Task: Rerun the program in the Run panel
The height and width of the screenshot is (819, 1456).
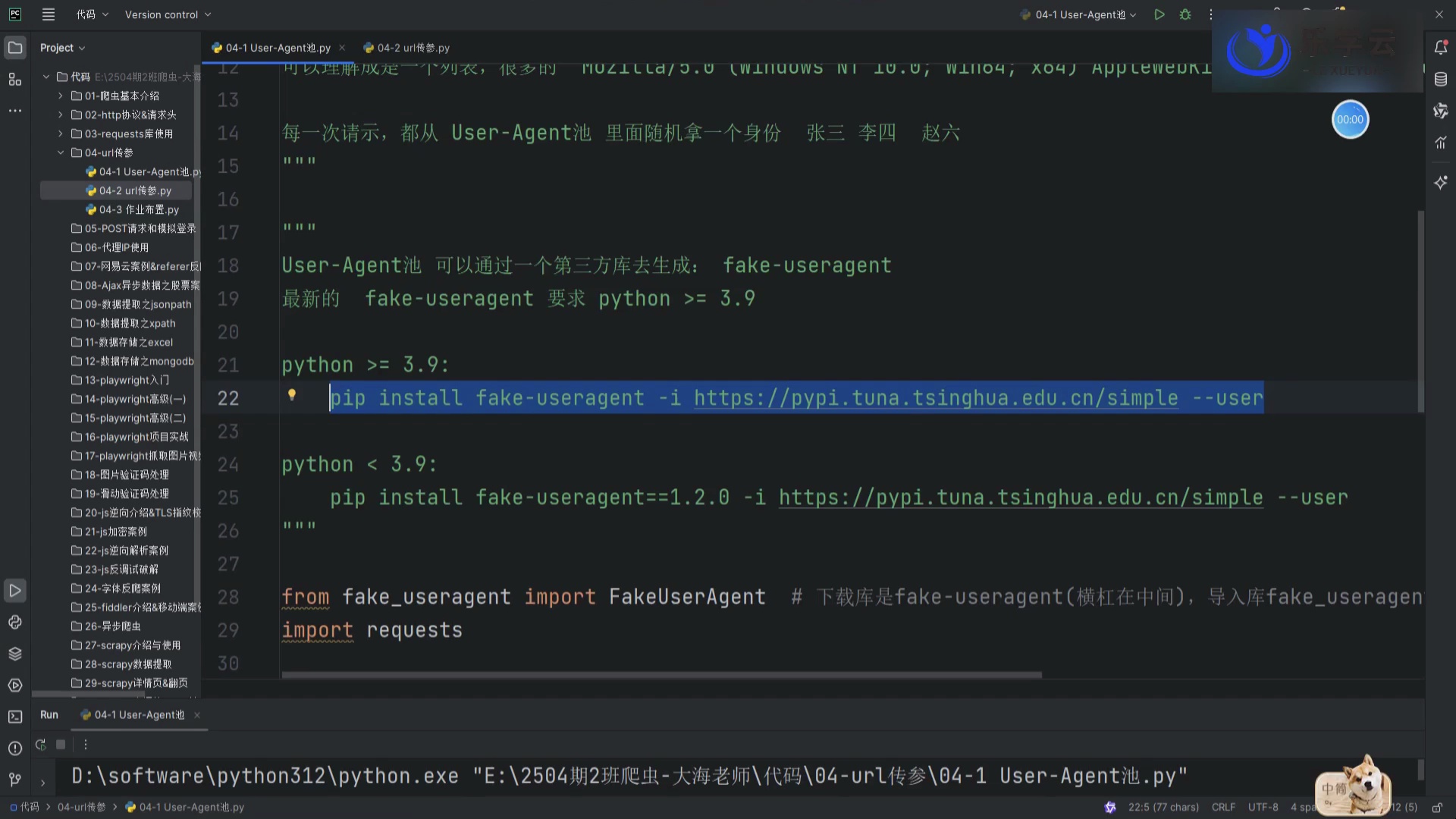Action: 40,745
